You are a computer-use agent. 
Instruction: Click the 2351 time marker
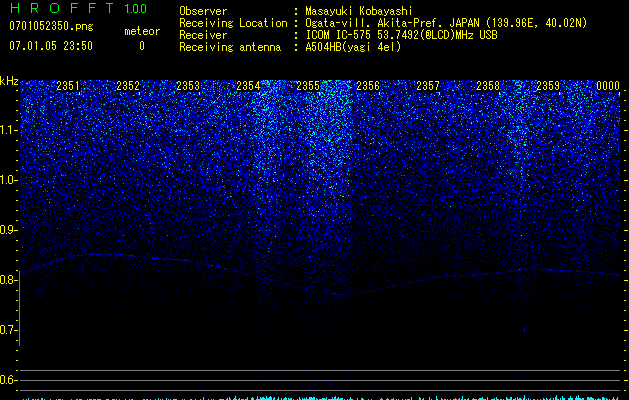68,86
